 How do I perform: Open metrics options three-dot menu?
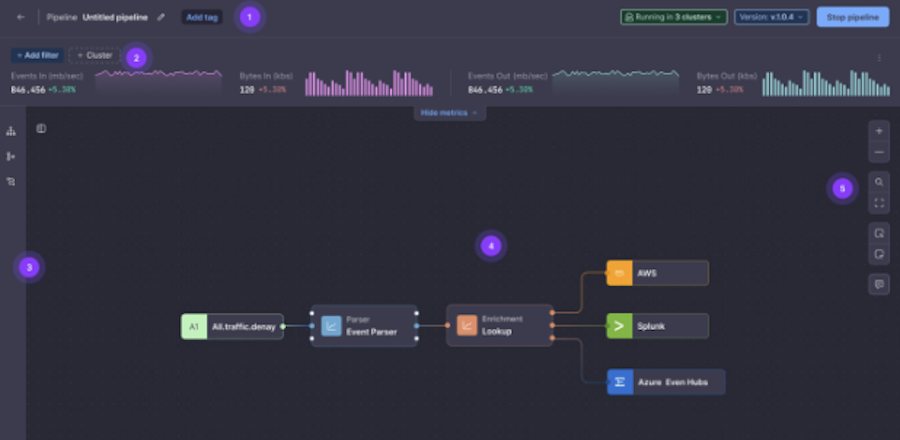coord(879,57)
